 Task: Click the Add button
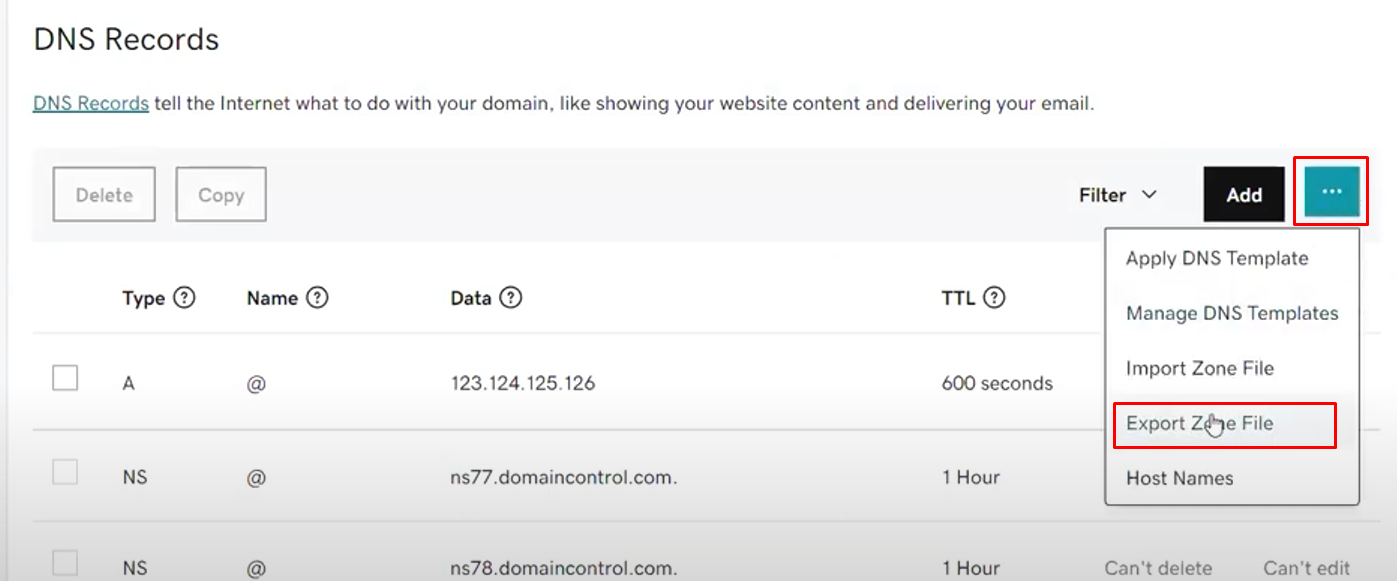coord(1243,194)
